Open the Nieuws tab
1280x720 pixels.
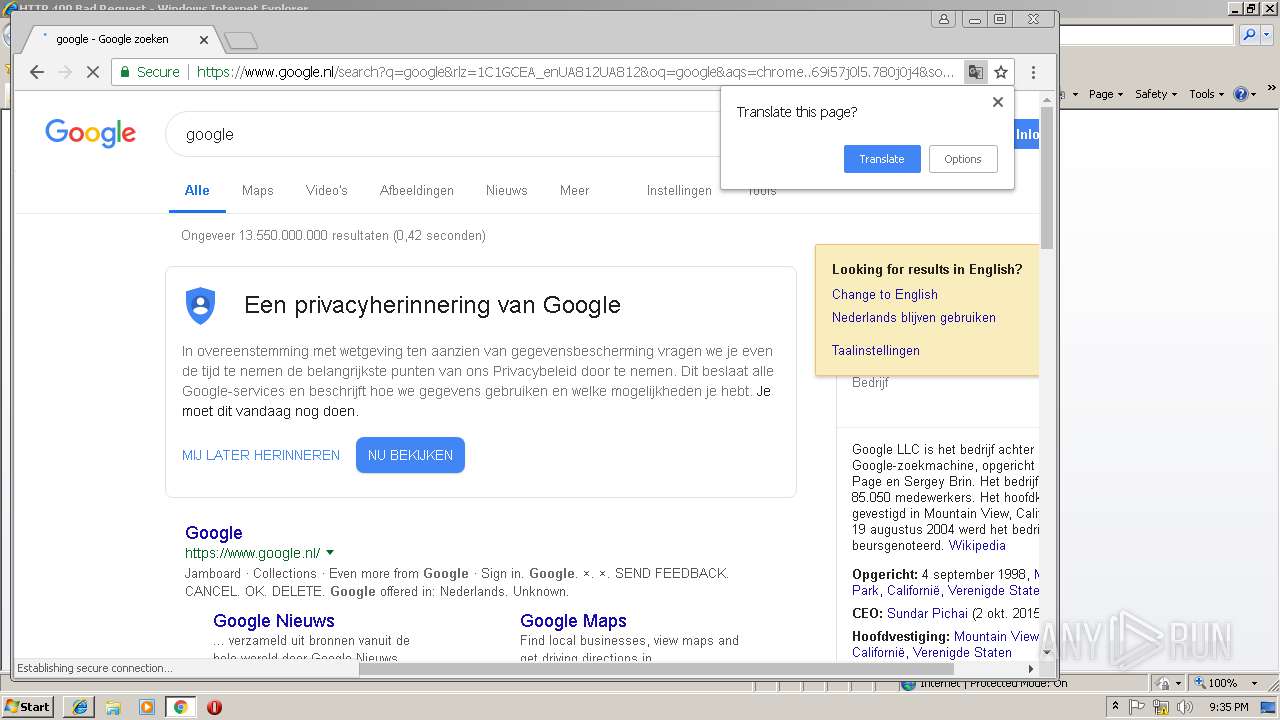[x=507, y=190]
